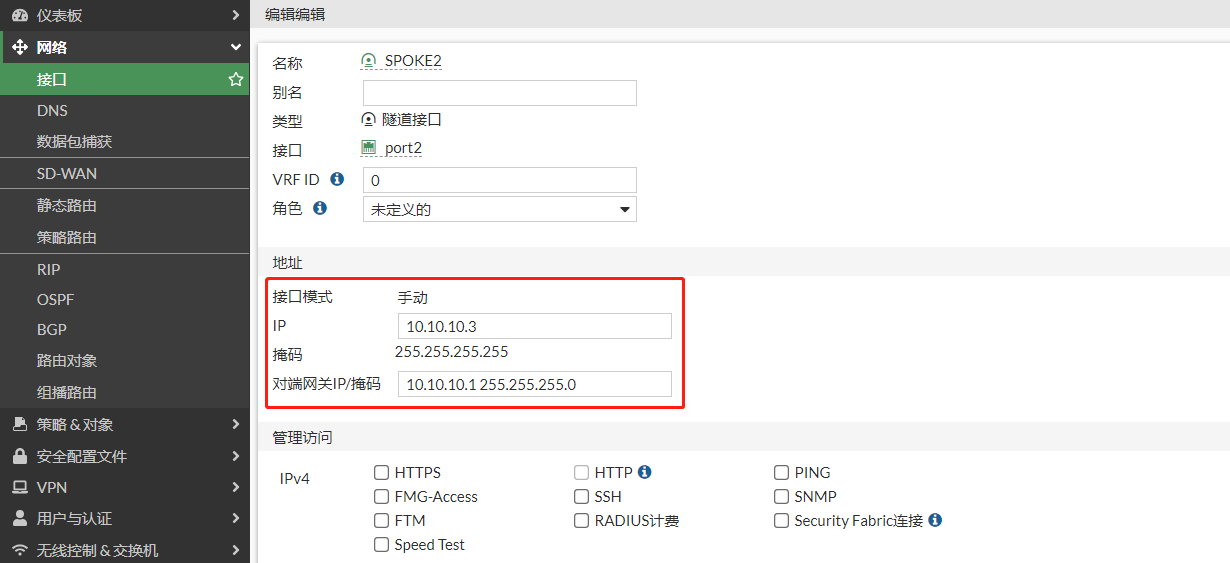Image resolution: width=1230 pixels, height=563 pixels.
Task: Click the VPN monitor icon in sidebar
Action: coord(19,487)
